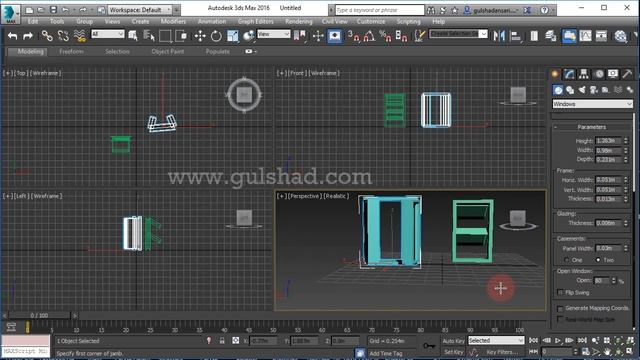Open the reference coordinate 'View' dropdown
This screenshot has height=360, width=640.
point(273,34)
